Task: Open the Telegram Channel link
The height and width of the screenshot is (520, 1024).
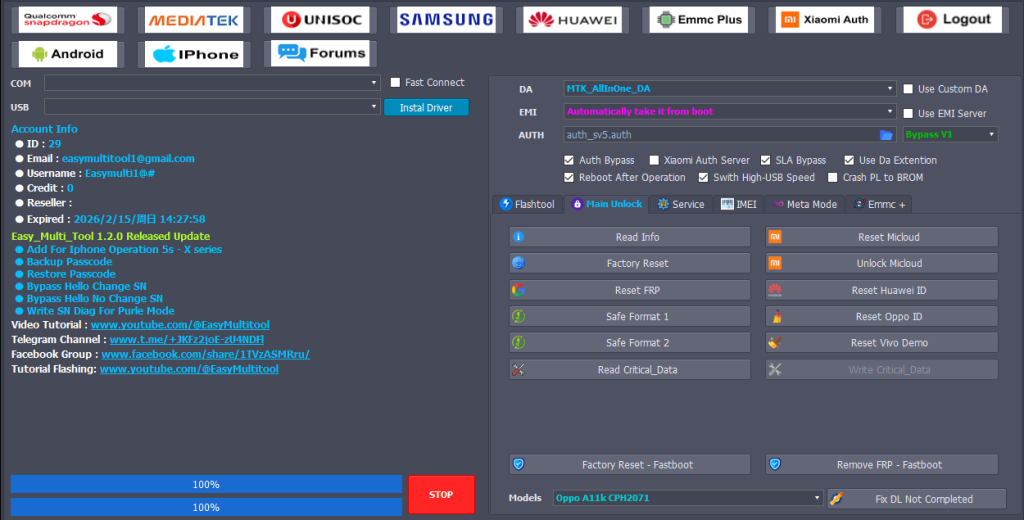Action: 187,340
